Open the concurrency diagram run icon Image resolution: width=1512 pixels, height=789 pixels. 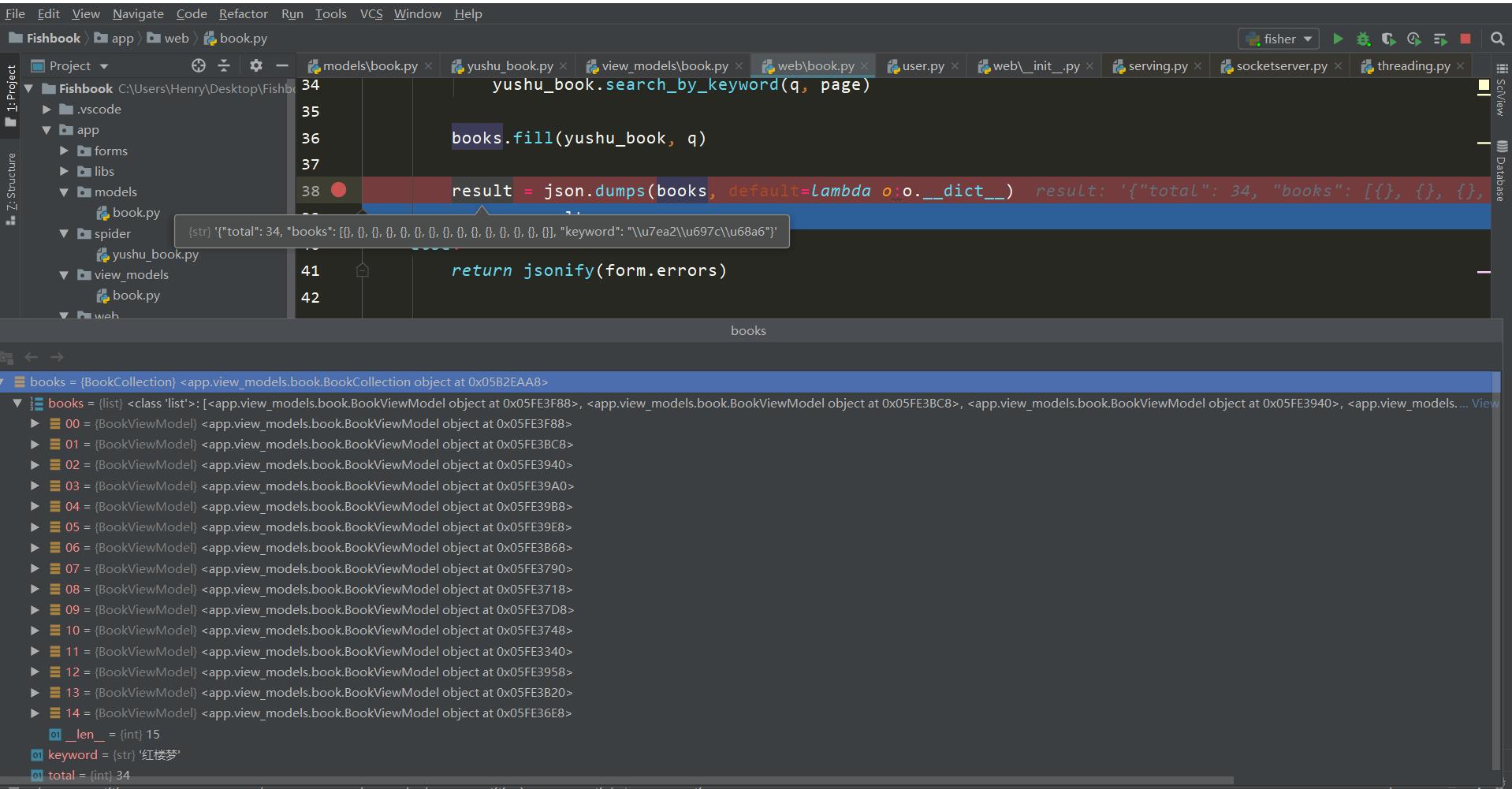[x=1439, y=39]
